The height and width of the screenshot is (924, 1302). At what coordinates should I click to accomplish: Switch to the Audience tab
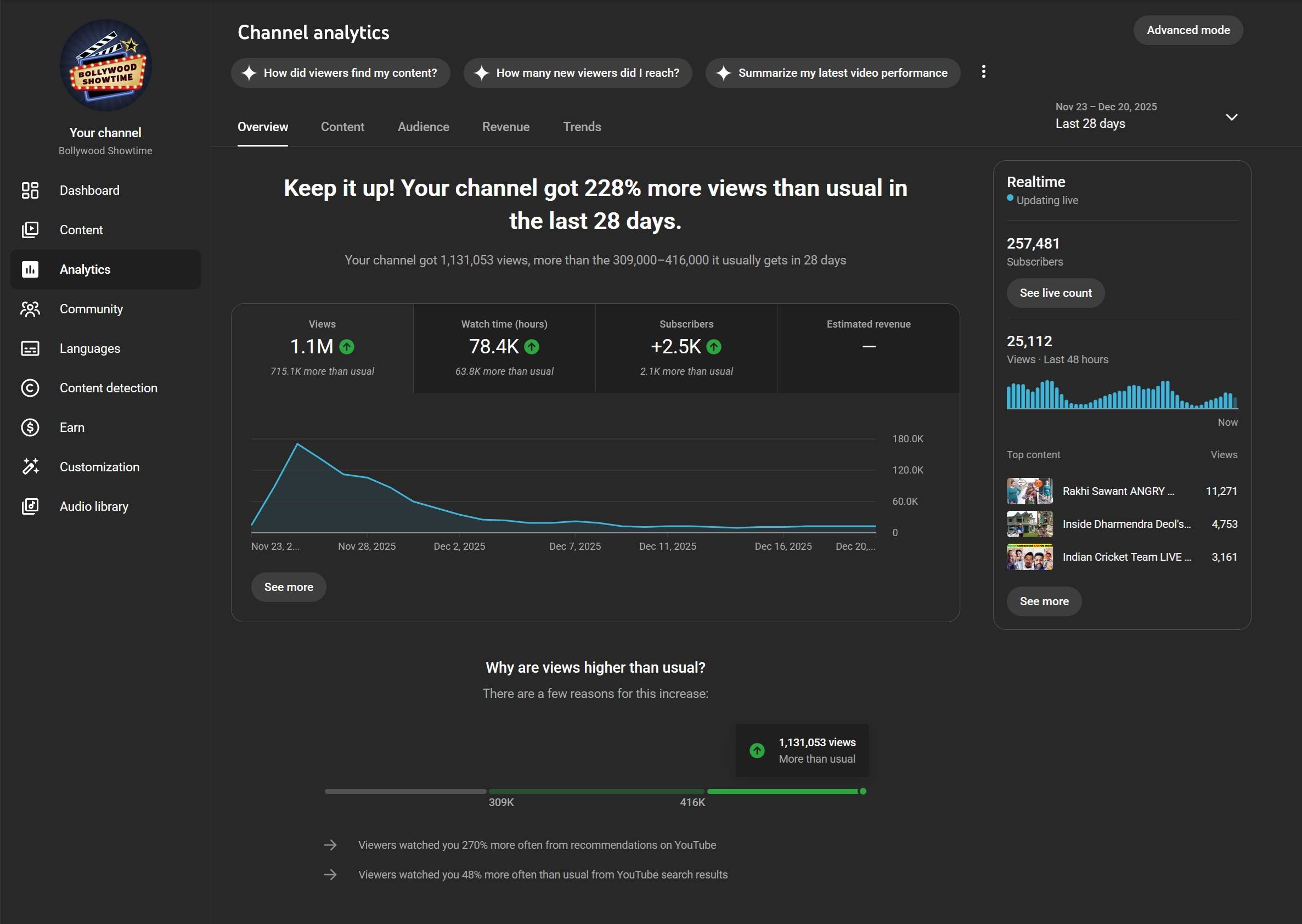pyautogui.click(x=423, y=127)
